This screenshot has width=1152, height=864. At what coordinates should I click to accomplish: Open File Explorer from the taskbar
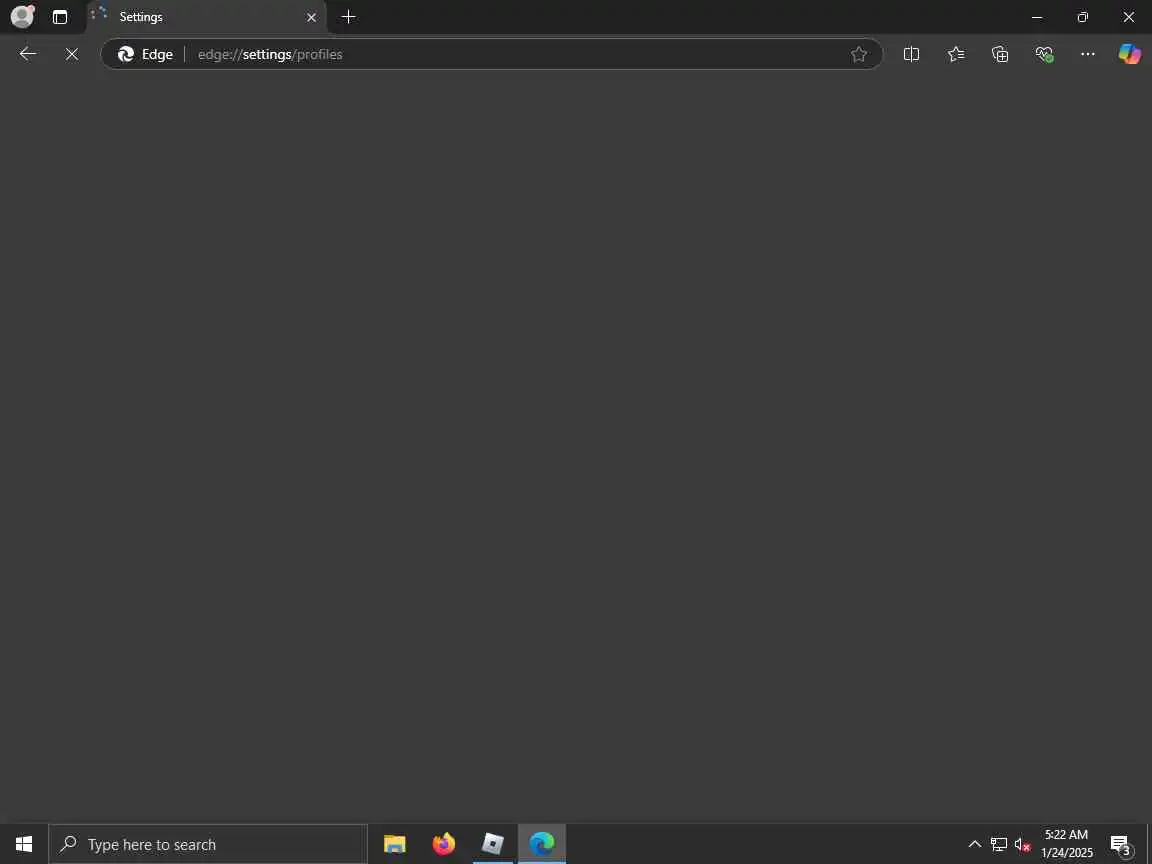[x=395, y=844]
